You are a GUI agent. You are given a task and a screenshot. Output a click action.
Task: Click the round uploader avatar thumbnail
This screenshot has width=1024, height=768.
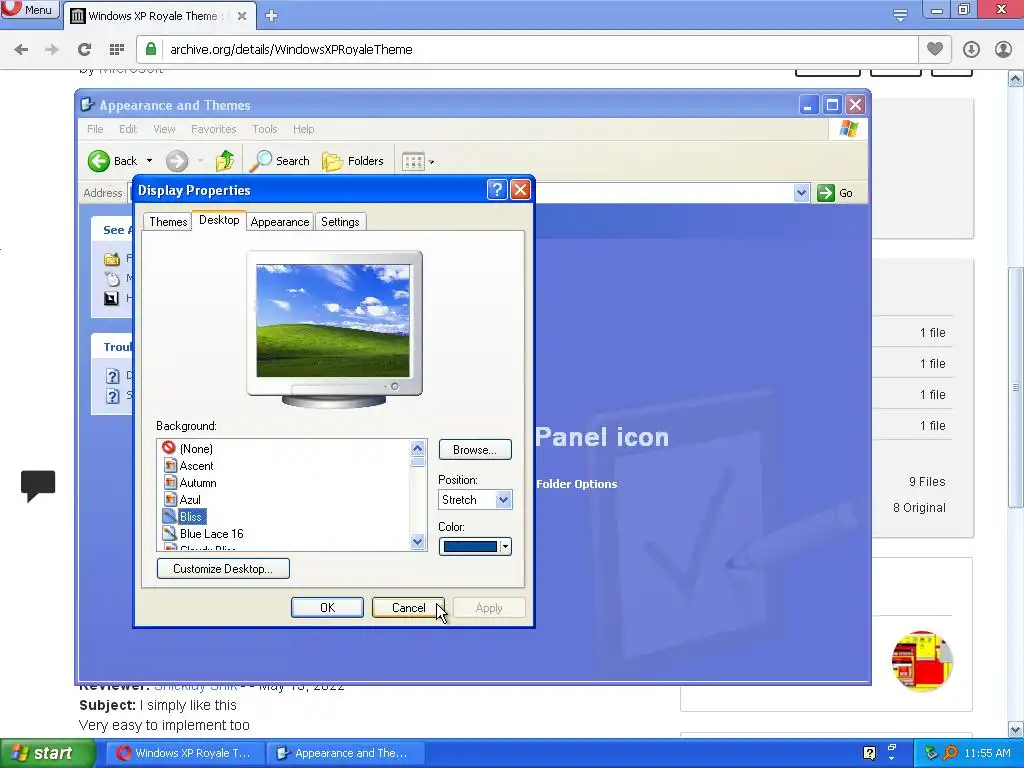click(x=921, y=661)
